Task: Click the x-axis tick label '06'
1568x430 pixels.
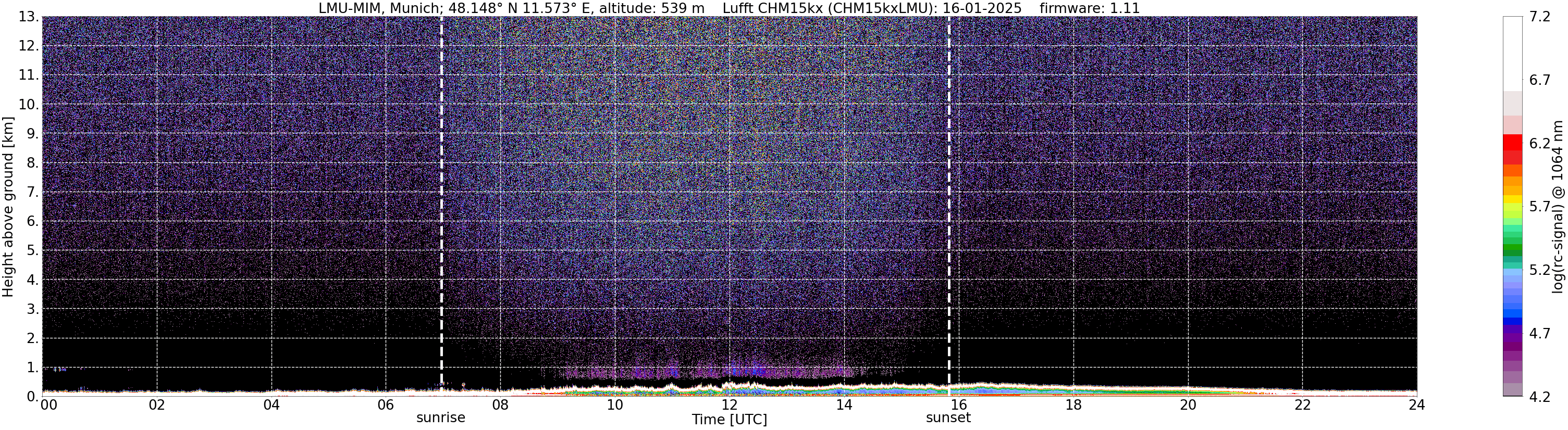Action: (386, 406)
